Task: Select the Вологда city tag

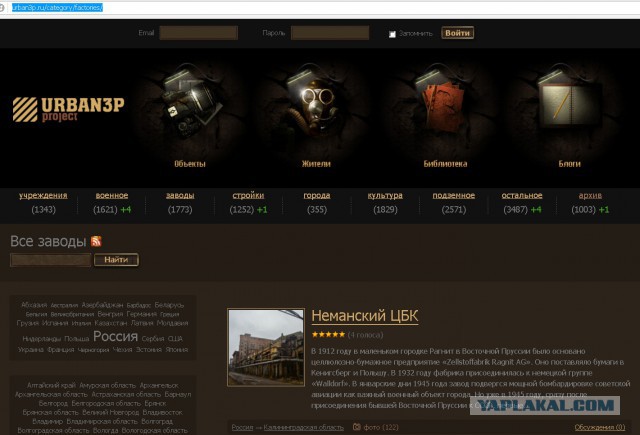Action: tap(105, 430)
